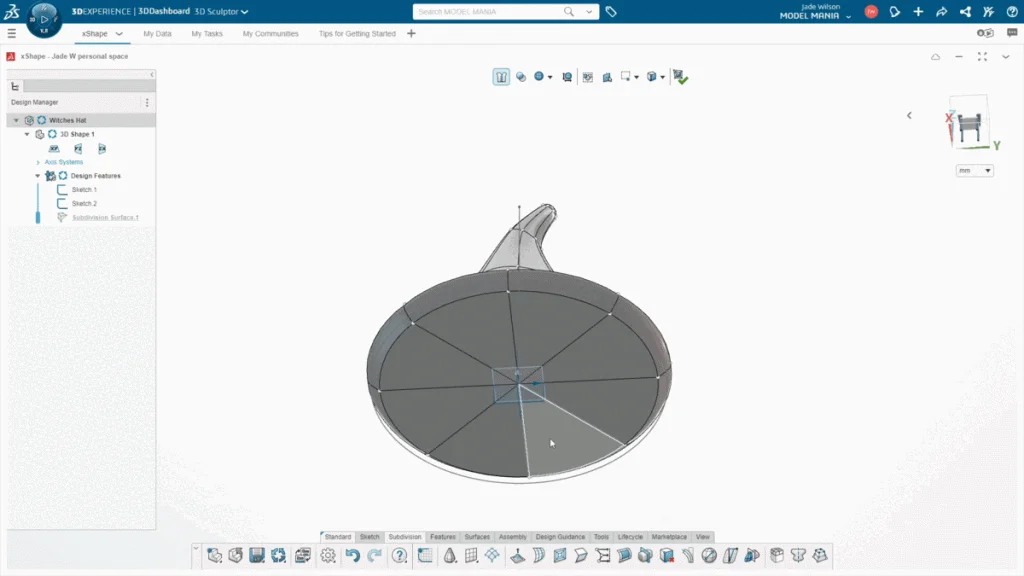Click the Undo arrow in bottom toolbar
1024x576 pixels.
tap(352, 556)
